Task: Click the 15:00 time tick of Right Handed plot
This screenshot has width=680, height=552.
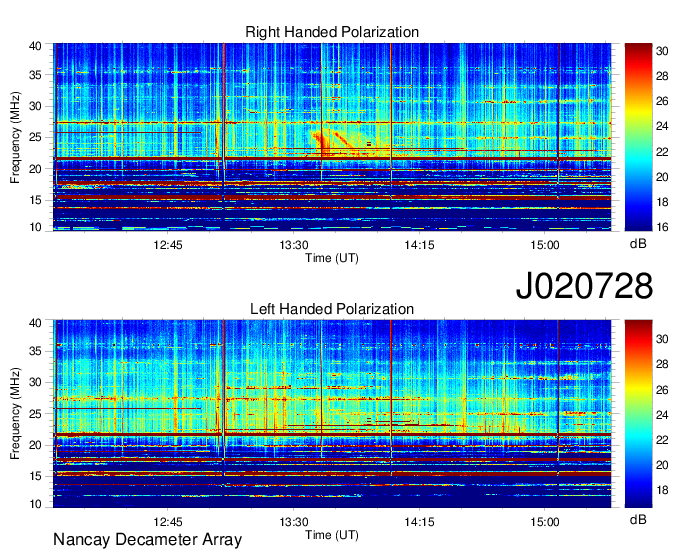Action: [x=545, y=245]
